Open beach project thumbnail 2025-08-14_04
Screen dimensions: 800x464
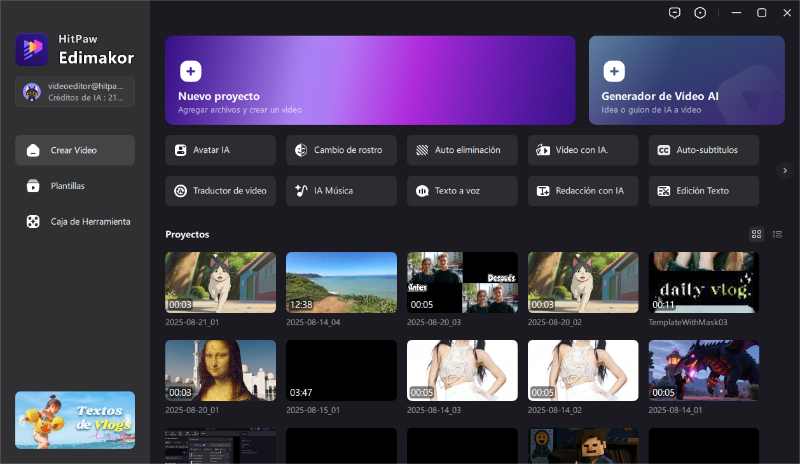[341, 282]
